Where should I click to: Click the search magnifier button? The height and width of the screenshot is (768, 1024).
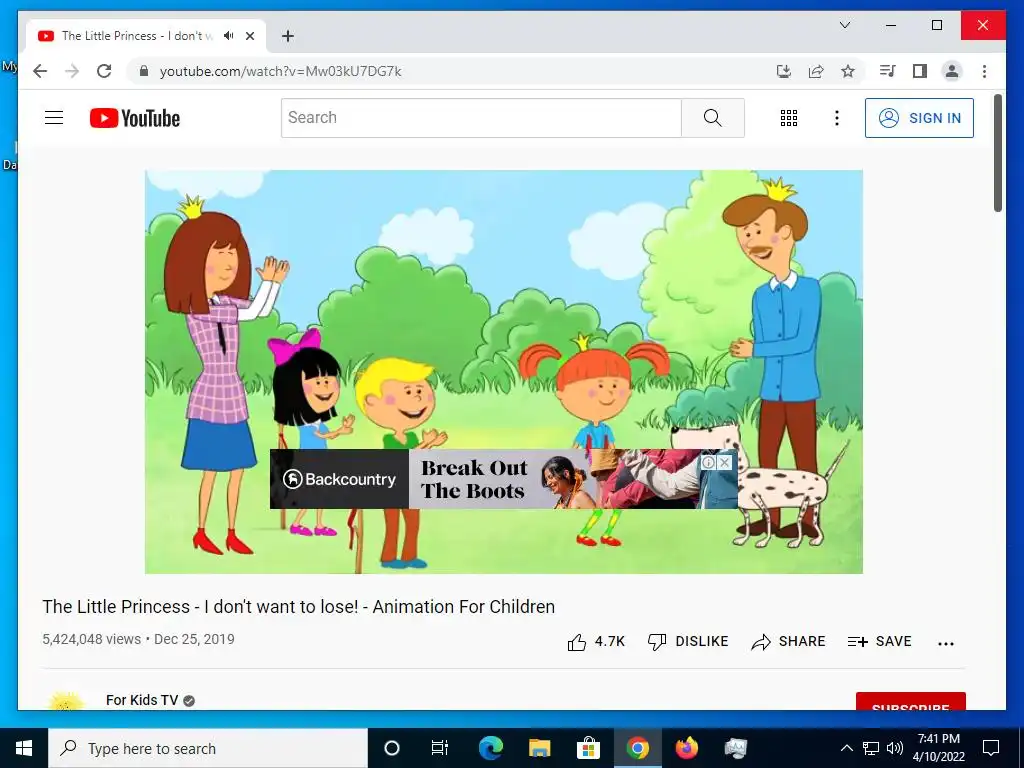click(x=712, y=118)
